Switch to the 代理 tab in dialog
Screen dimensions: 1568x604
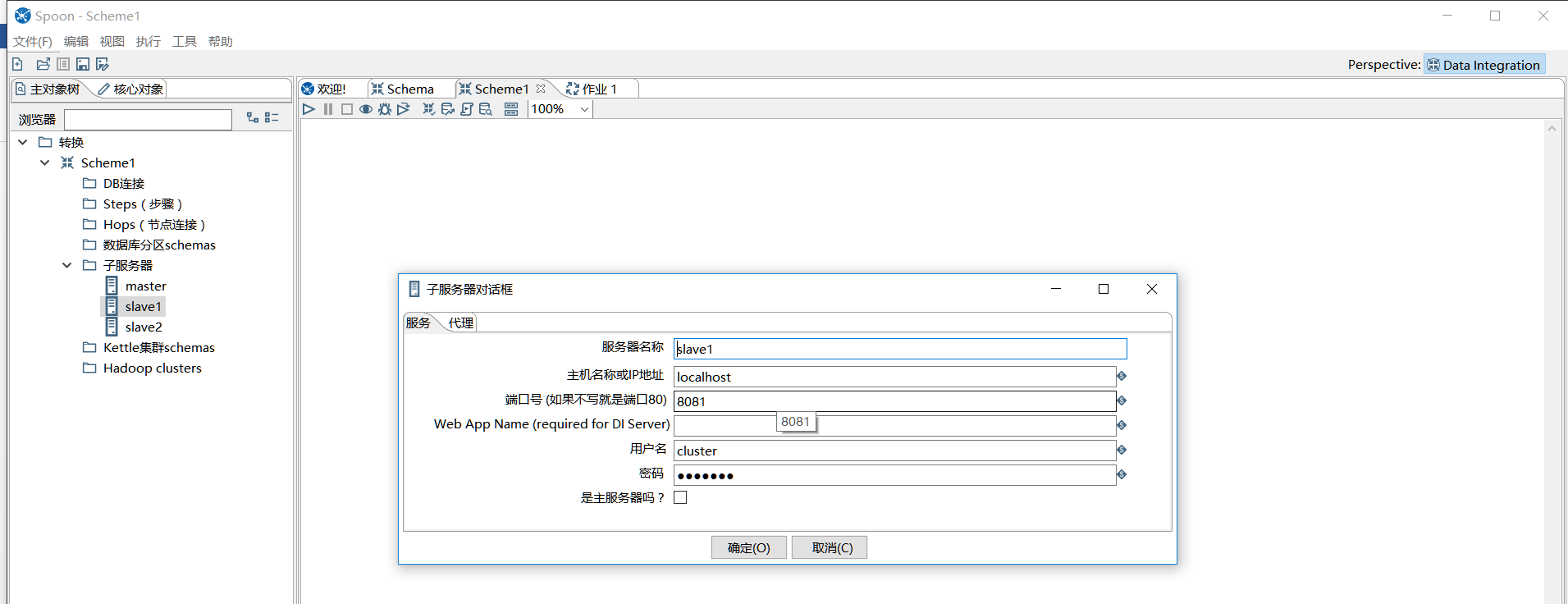pos(461,323)
